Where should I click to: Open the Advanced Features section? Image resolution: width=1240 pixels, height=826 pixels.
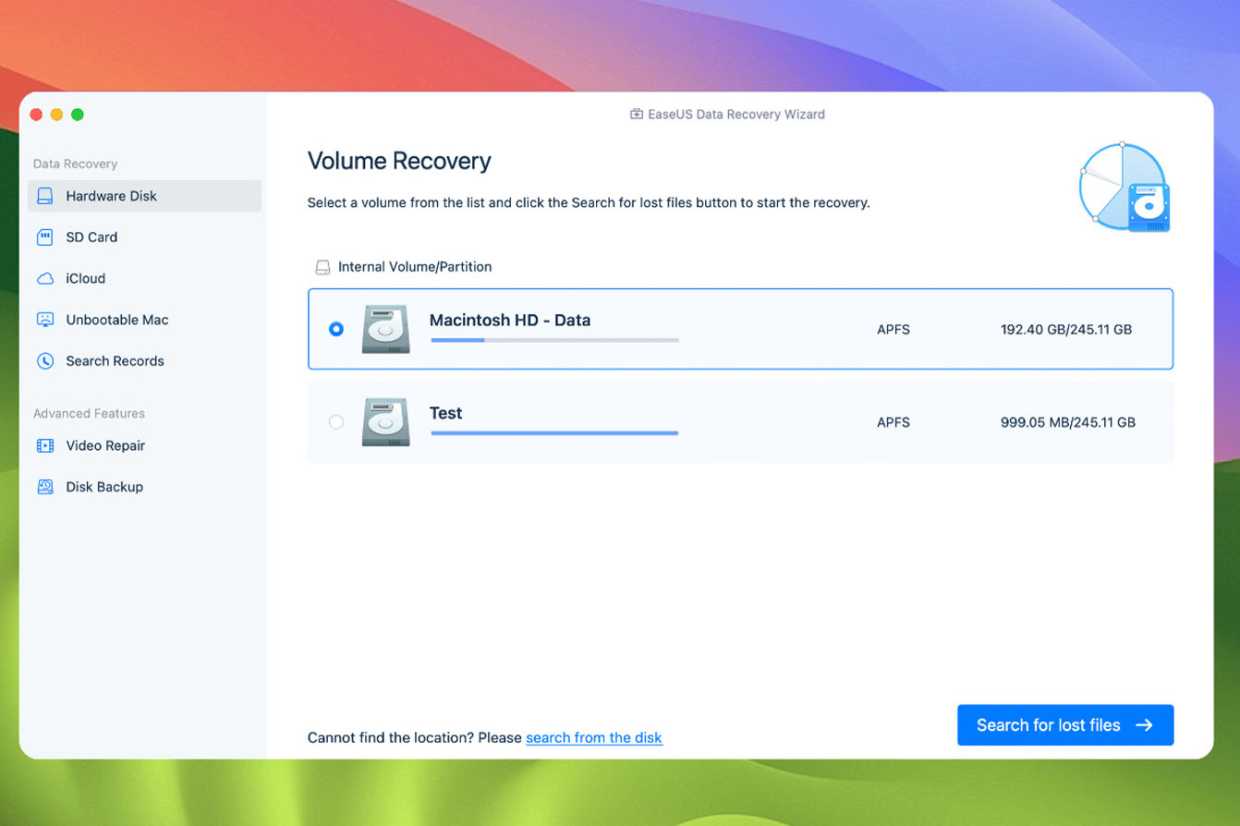(x=88, y=413)
